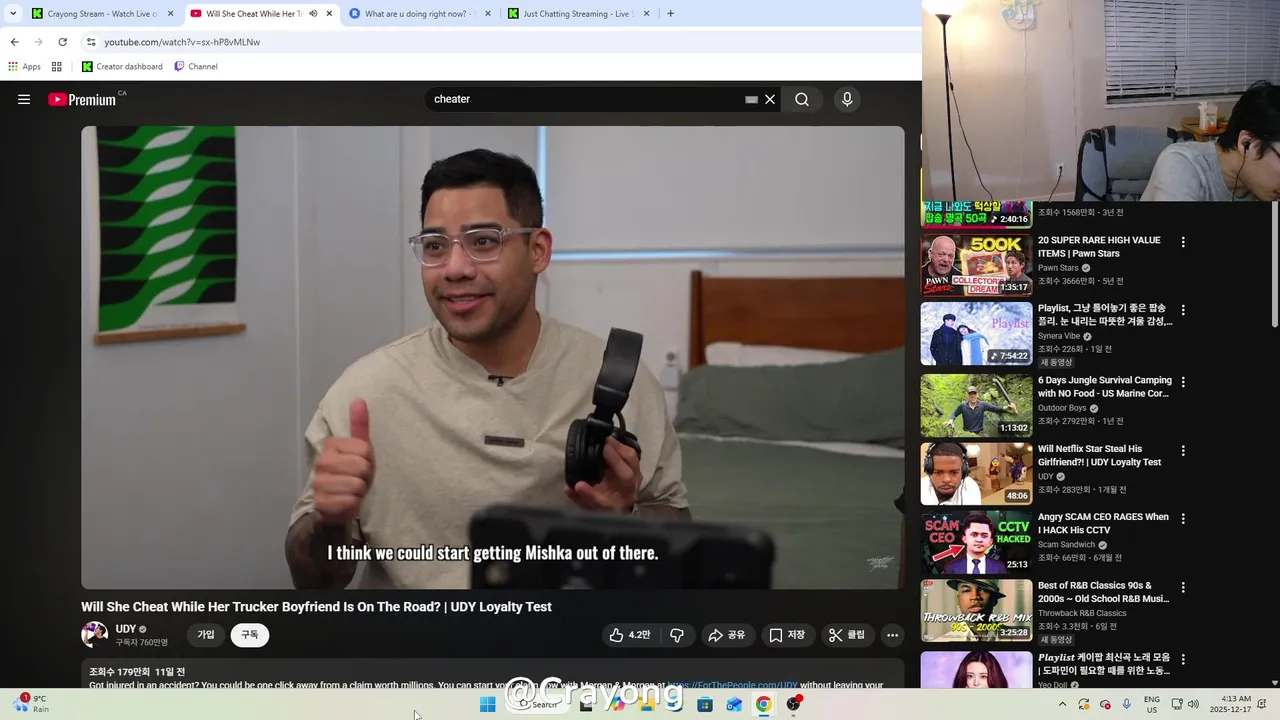Open options menu for Synera Vibe playlist video
The image size is (1280, 720).
point(1183,310)
